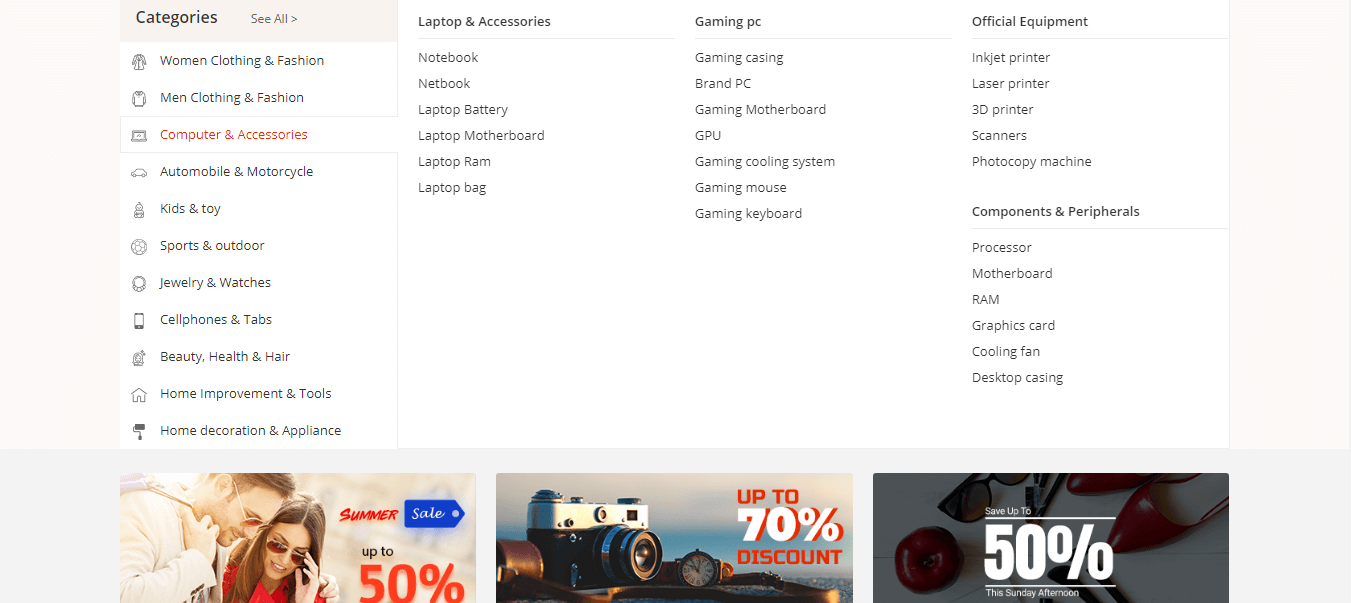Click the Home Improvement & Tools house icon

tap(139, 395)
